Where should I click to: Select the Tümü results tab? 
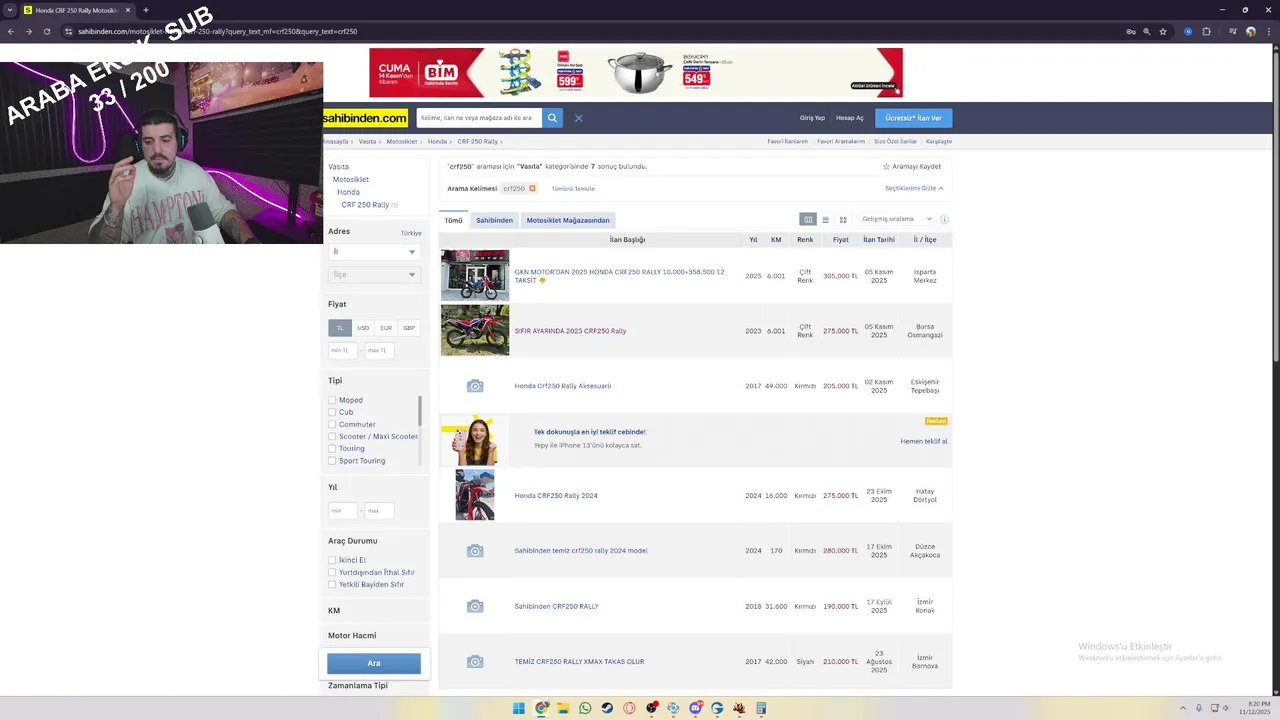coord(454,220)
